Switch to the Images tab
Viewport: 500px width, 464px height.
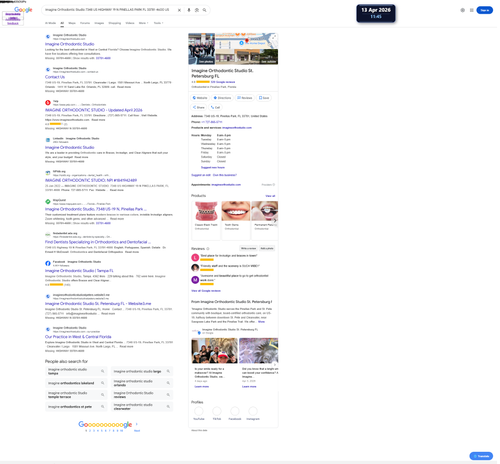[99, 23]
